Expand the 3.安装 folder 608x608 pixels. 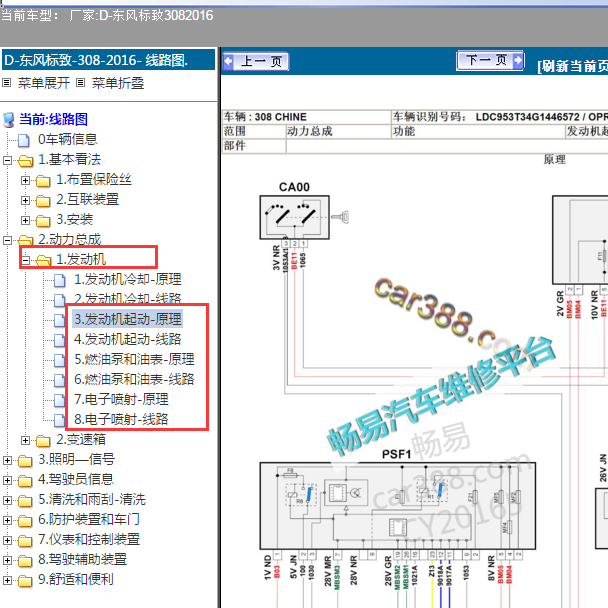(26, 220)
